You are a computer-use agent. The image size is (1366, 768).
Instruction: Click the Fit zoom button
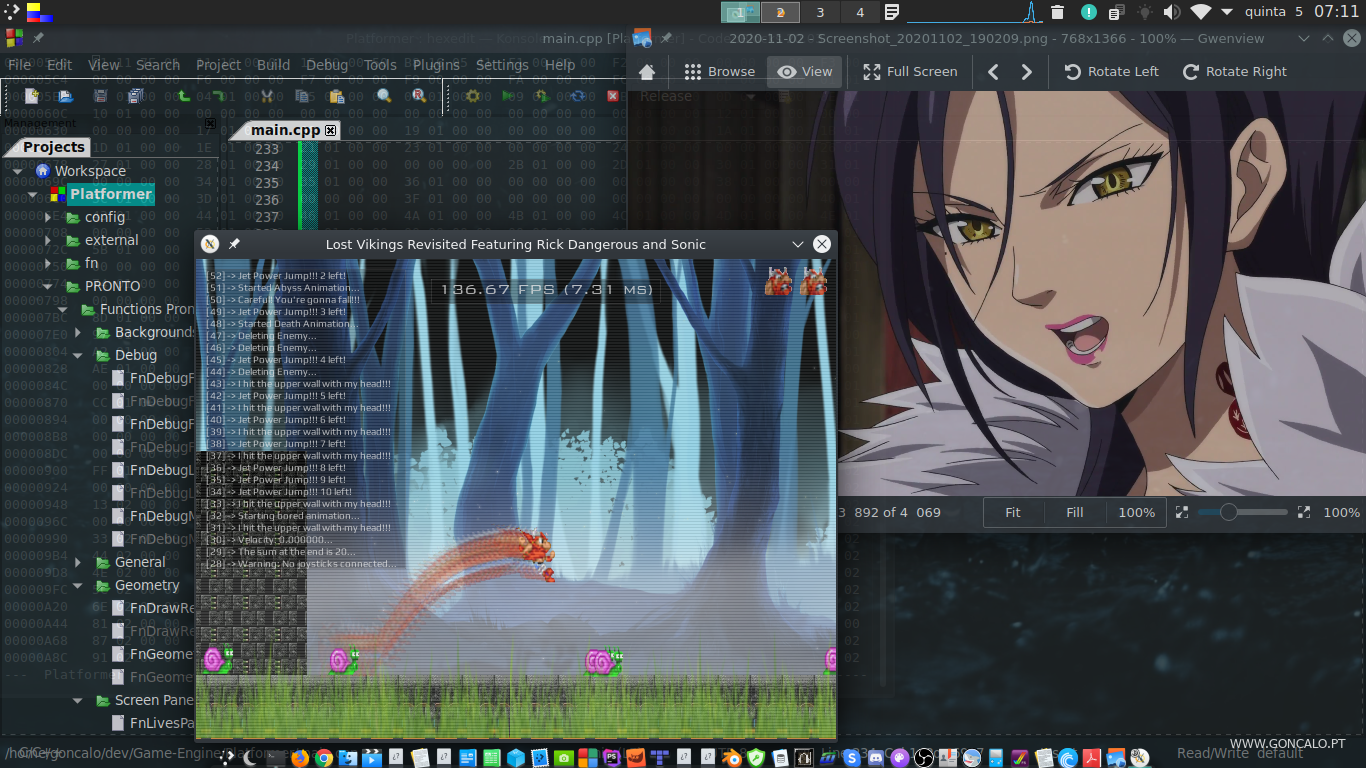coord(1013,512)
